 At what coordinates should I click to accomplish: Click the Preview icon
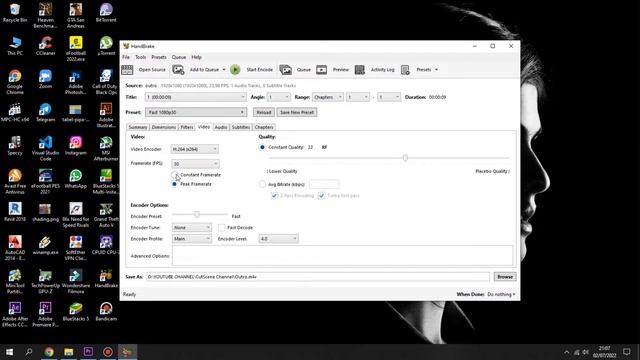322,70
